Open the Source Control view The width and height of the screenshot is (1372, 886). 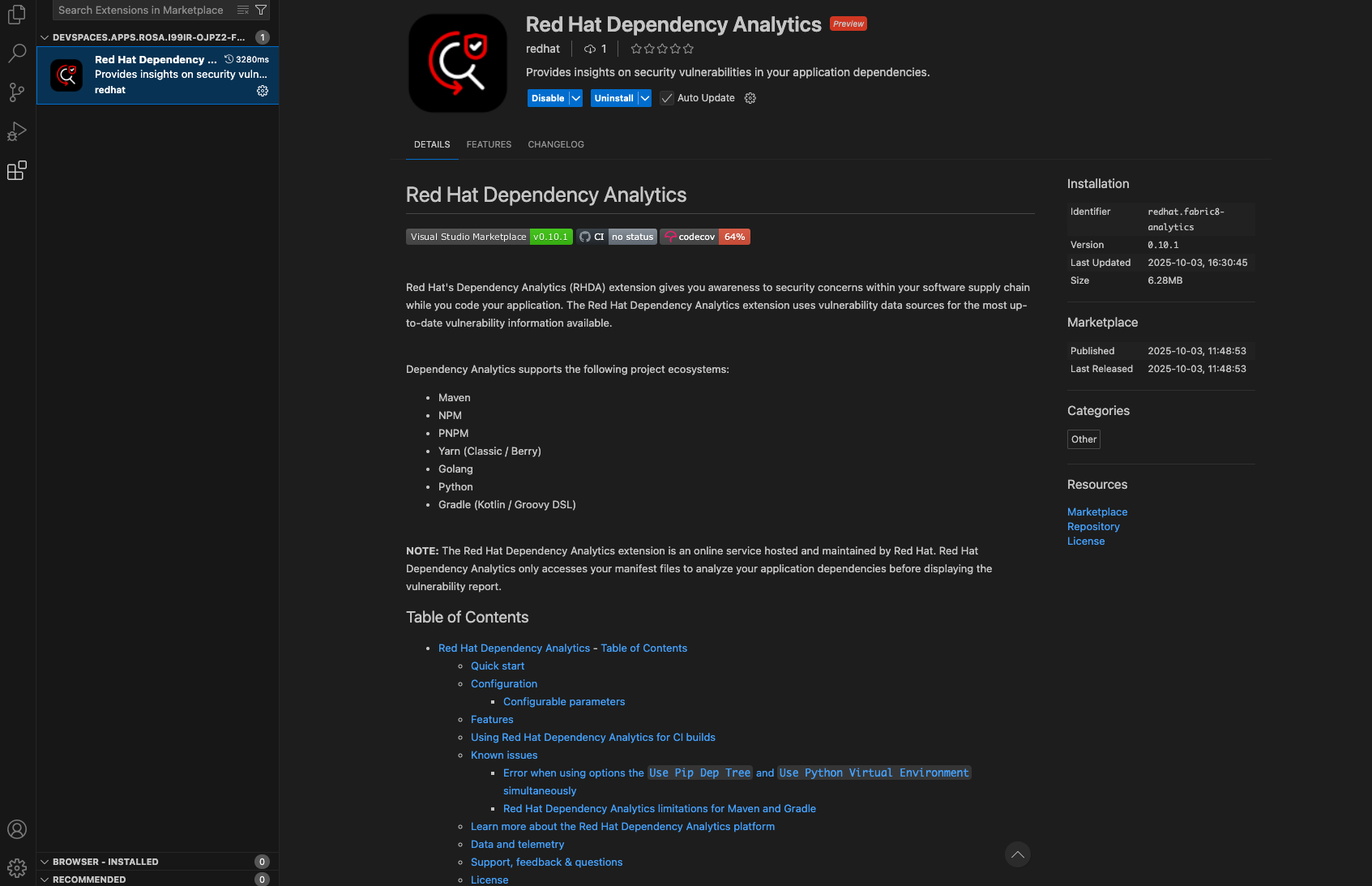click(17, 92)
